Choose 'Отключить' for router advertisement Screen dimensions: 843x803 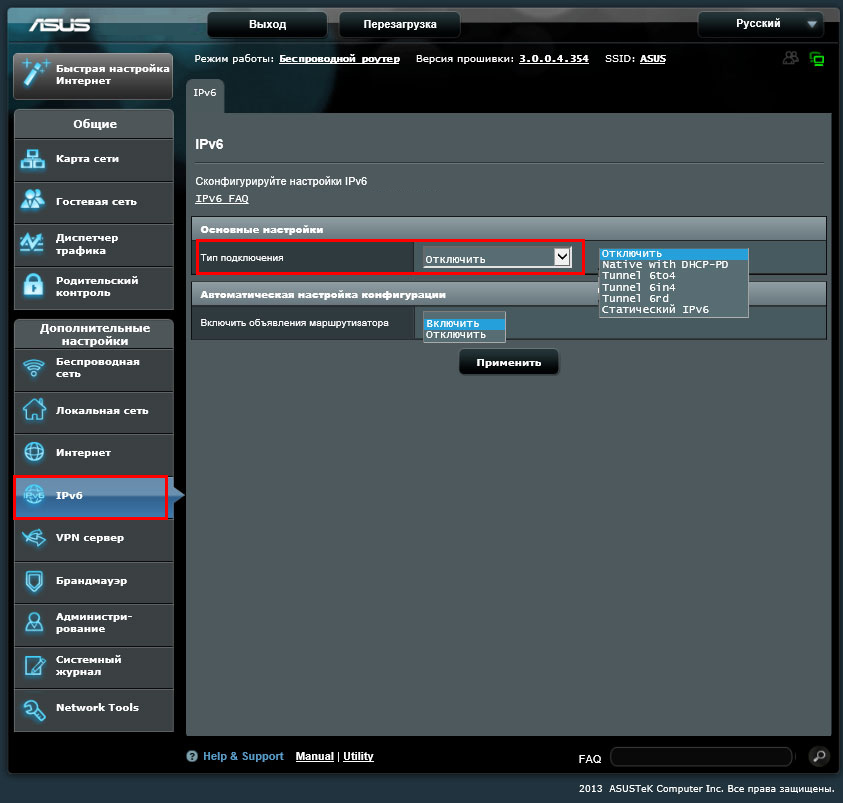point(456,335)
